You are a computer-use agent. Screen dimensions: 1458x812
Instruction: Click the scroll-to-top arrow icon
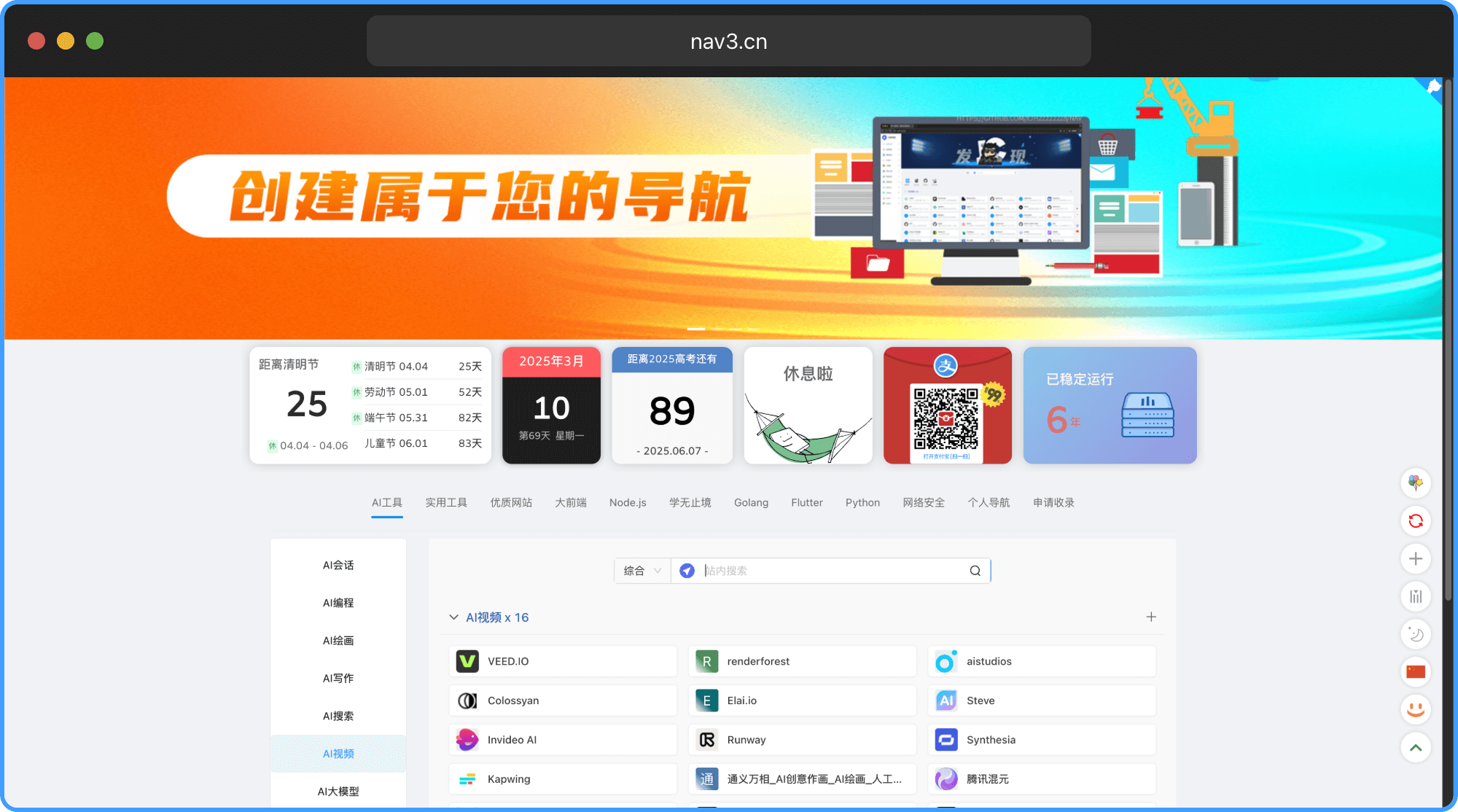pos(1416,747)
